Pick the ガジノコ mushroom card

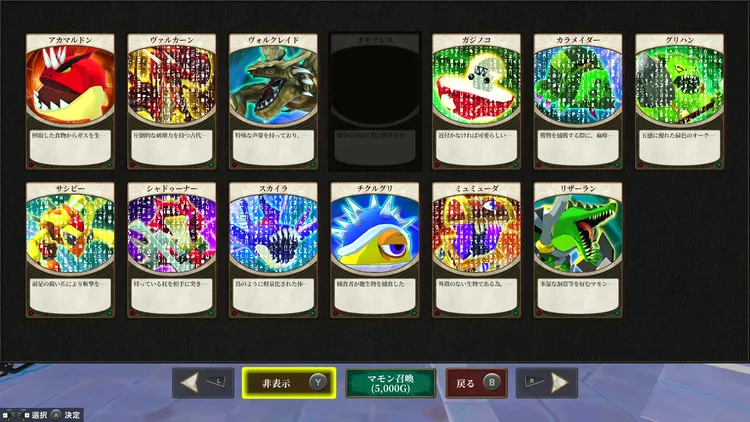[476, 101]
